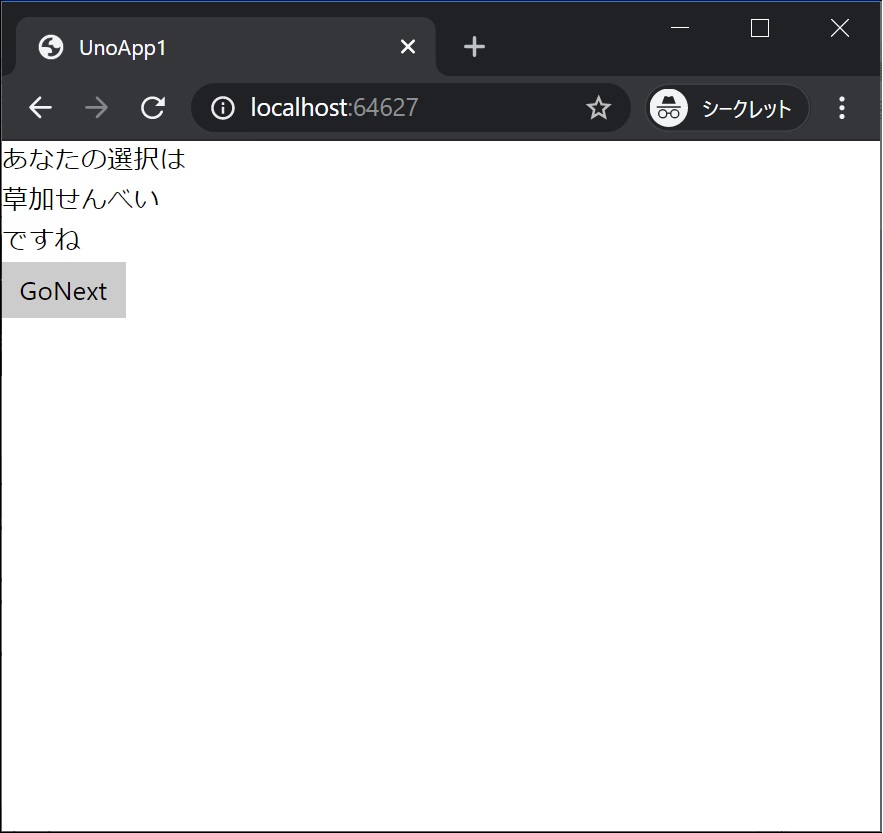Click the ですね text

pos(40,239)
